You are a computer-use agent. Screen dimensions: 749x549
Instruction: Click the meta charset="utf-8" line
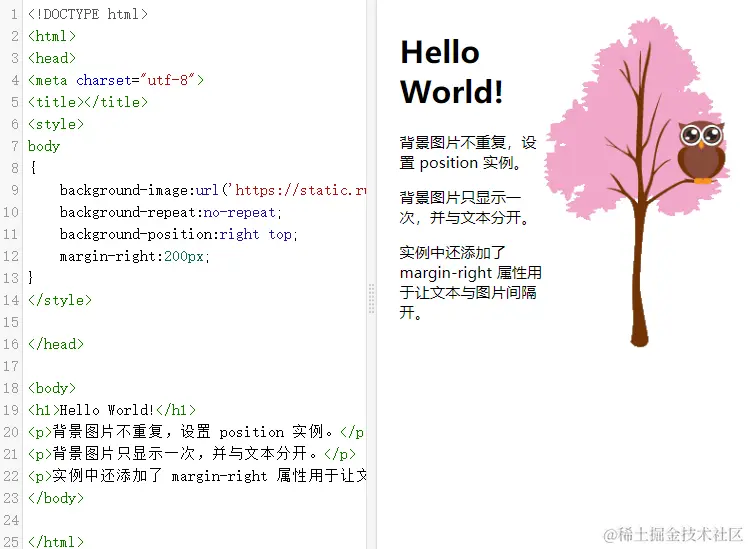point(116,80)
